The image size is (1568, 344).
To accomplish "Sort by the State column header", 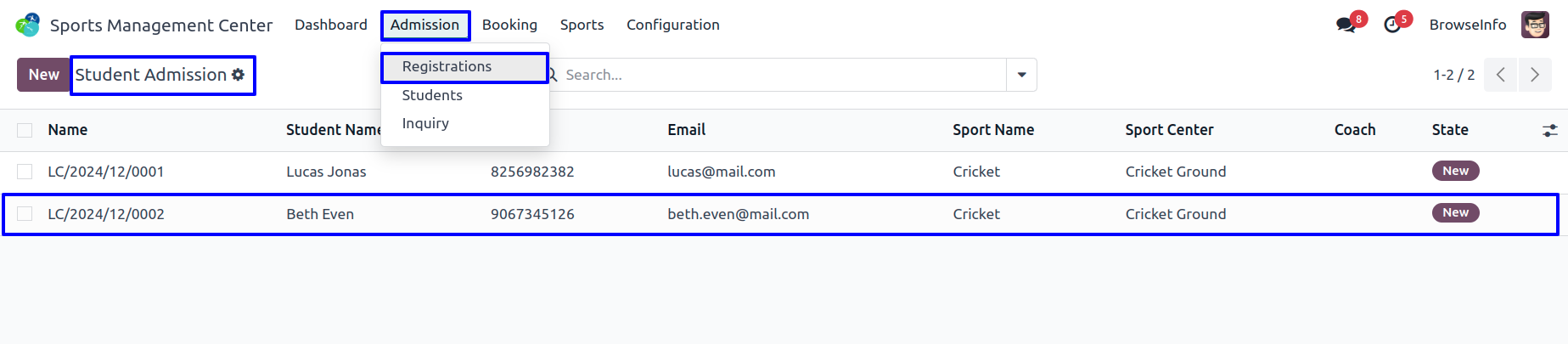I will (1449, 130).
